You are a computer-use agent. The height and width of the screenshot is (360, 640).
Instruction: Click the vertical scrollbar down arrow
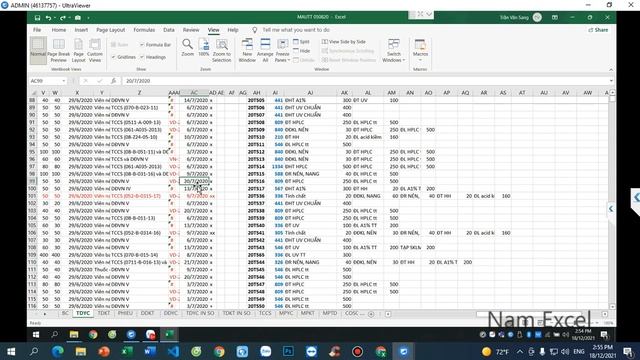tap(612, 307)
